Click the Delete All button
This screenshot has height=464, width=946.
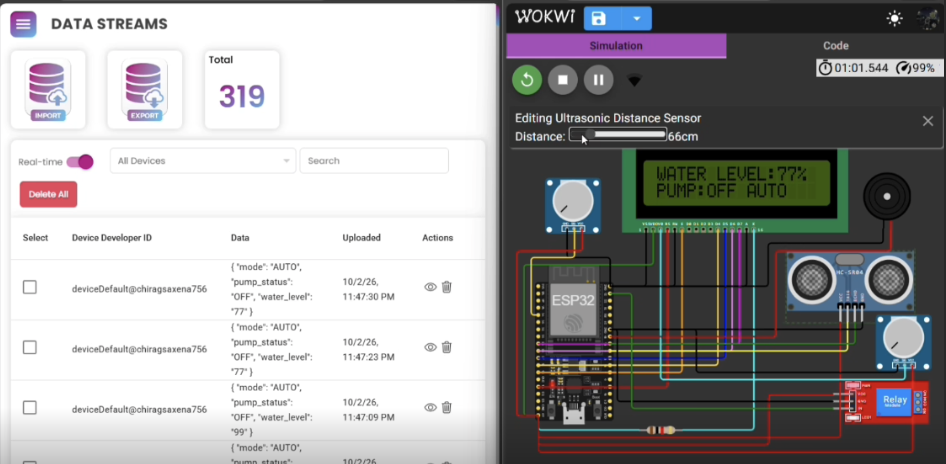tap(48, 194)
